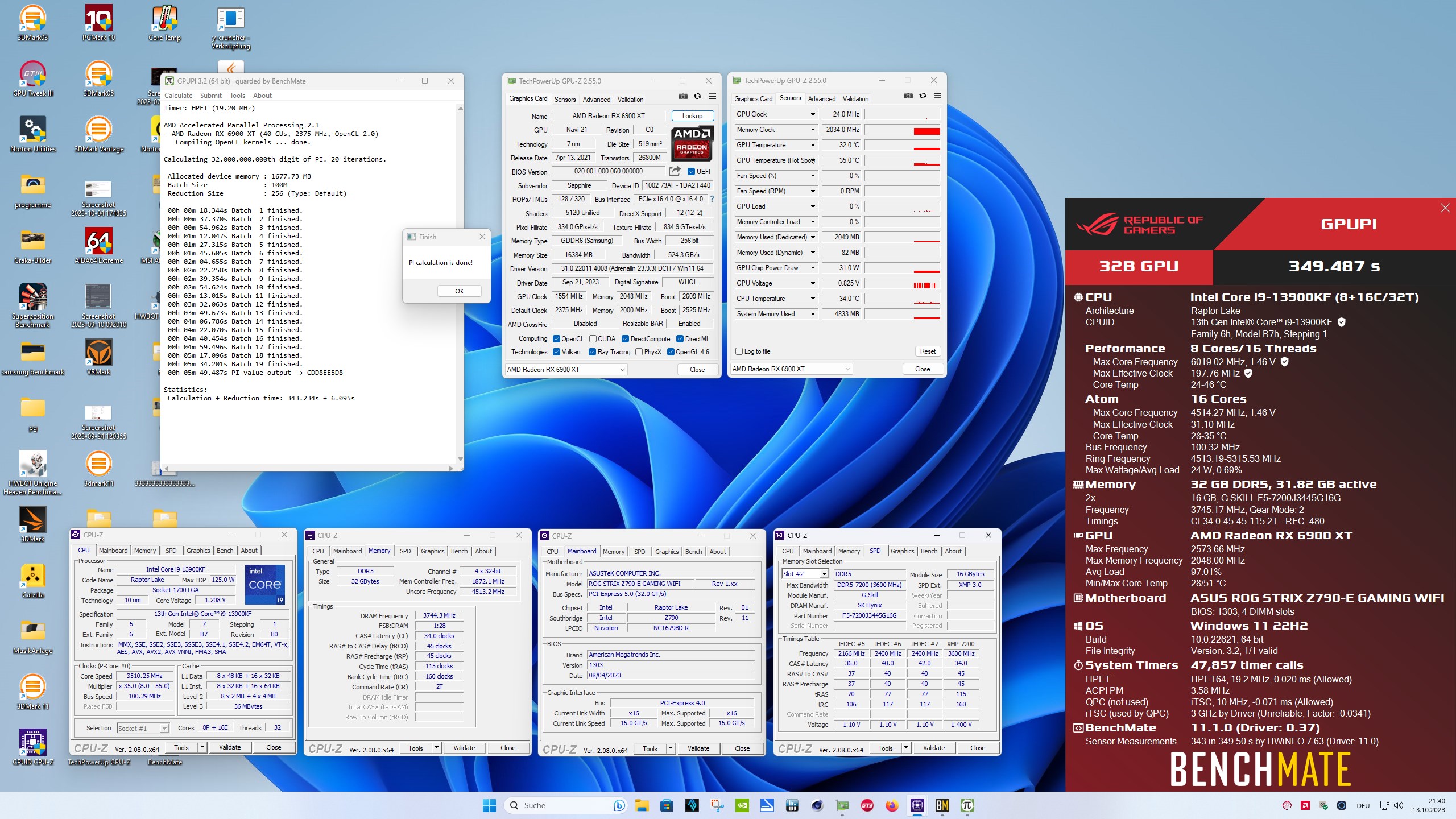This screenshot has height=819, width=1456.
Task: Open the hamburger menu in GPU-Z Graphics Card window
Action: 712,97
